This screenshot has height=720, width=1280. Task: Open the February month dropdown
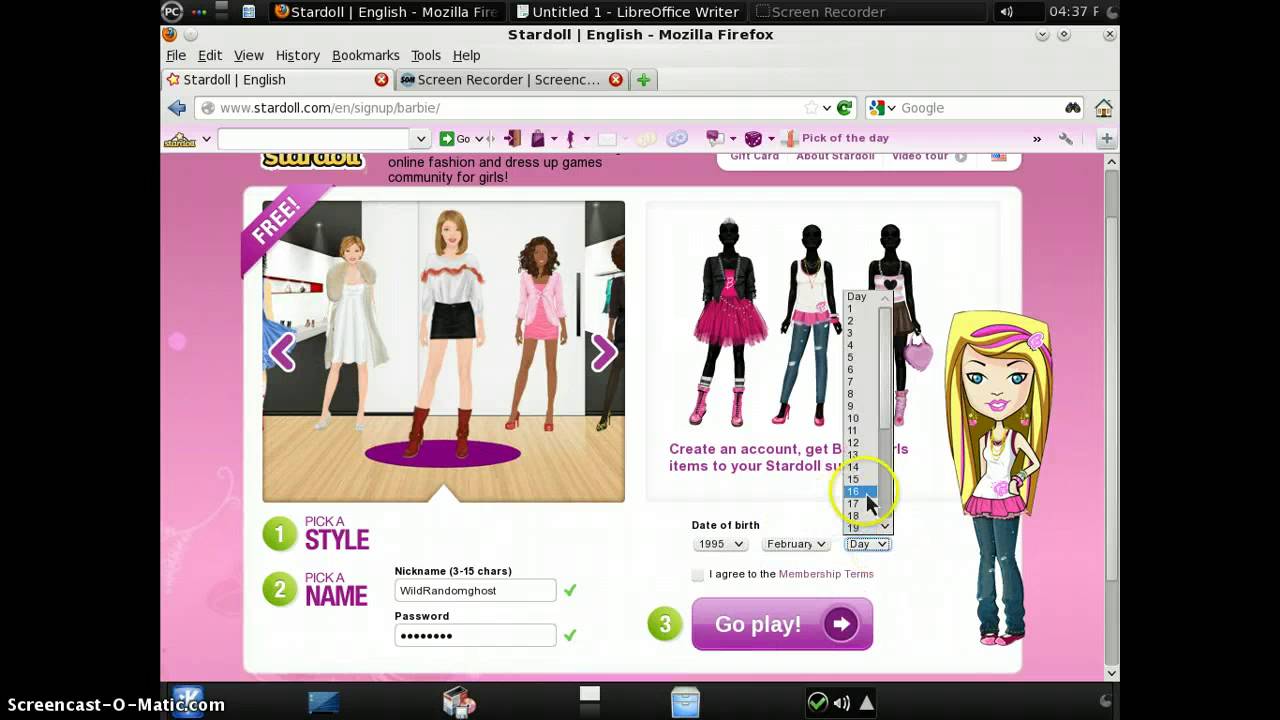pyautogui.click(x=796, y=544)
